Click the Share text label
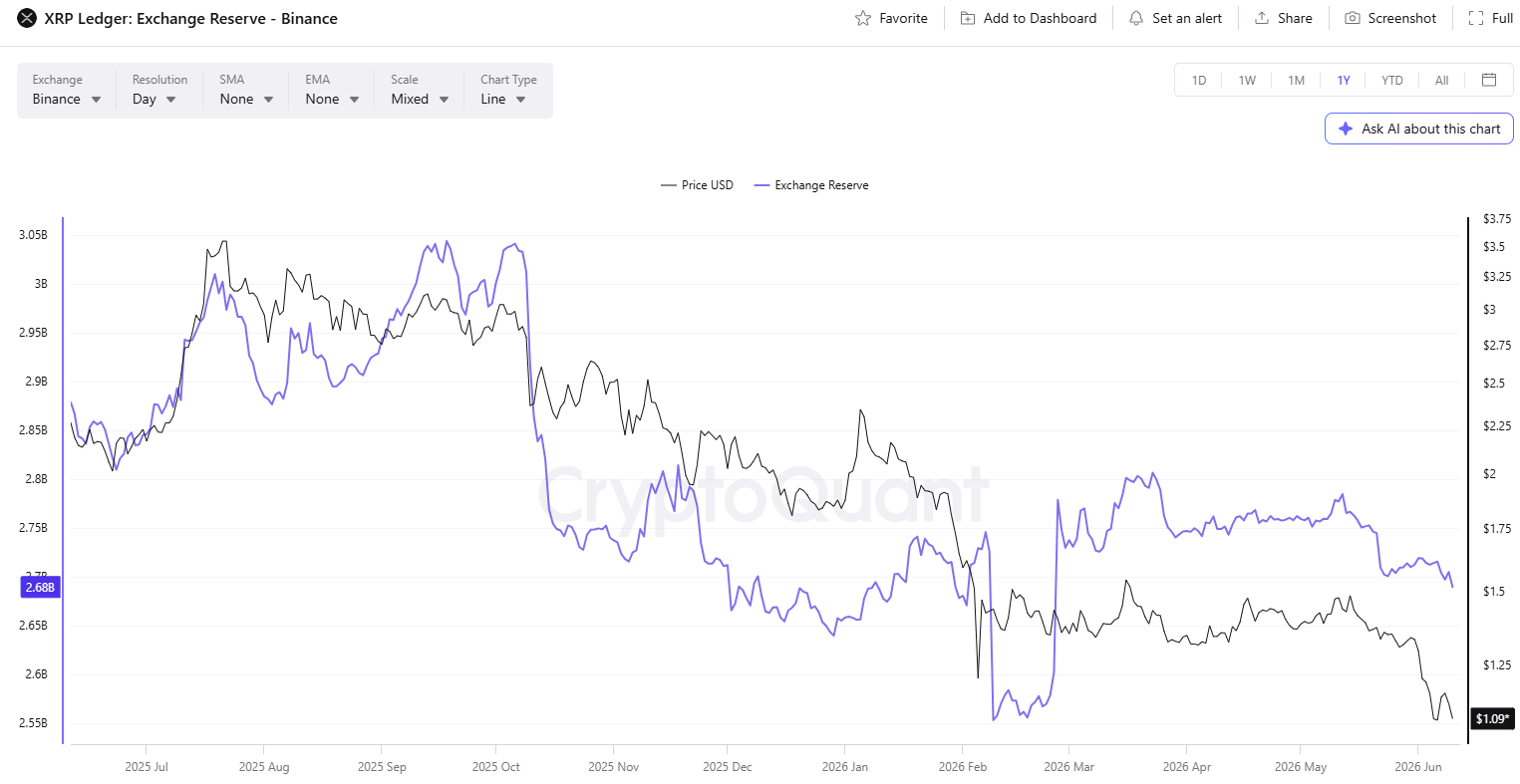Screen dimensions: 1520x784 point(1295,18)
